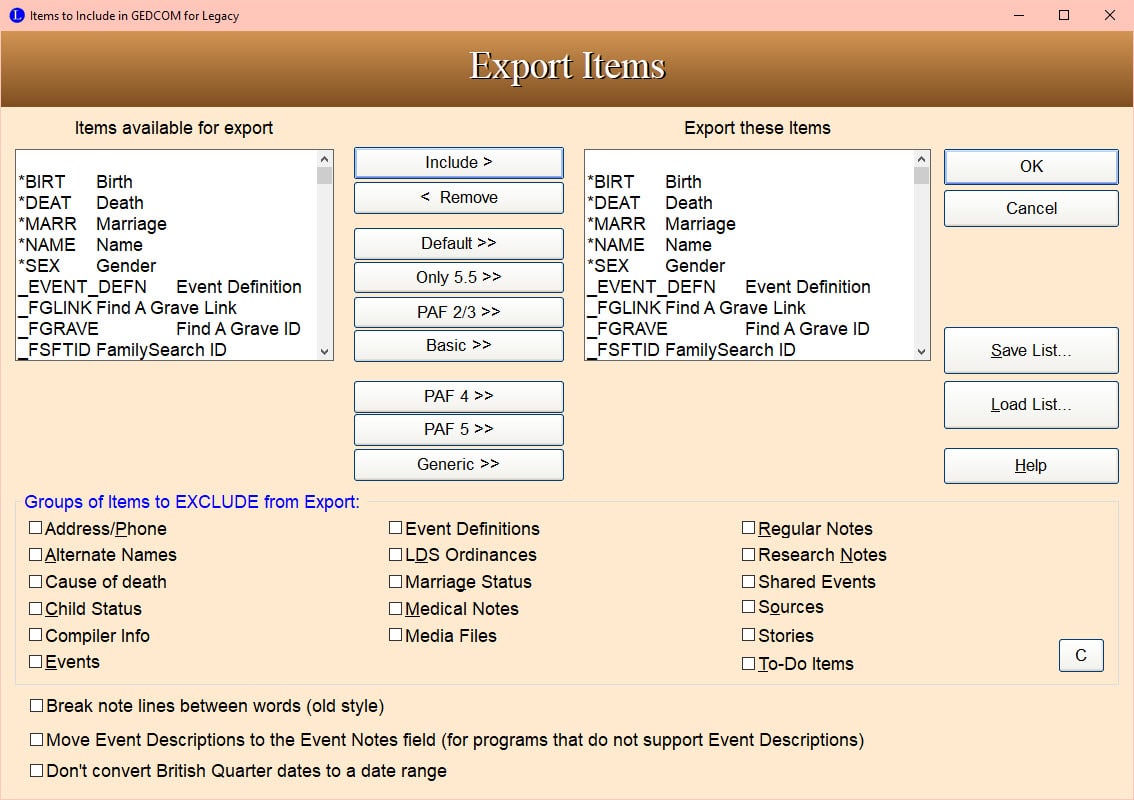The image size is (1134, 800).
Task: Enable the Address/Phone exclude checkbox
Action: click(x=36, y=529)
